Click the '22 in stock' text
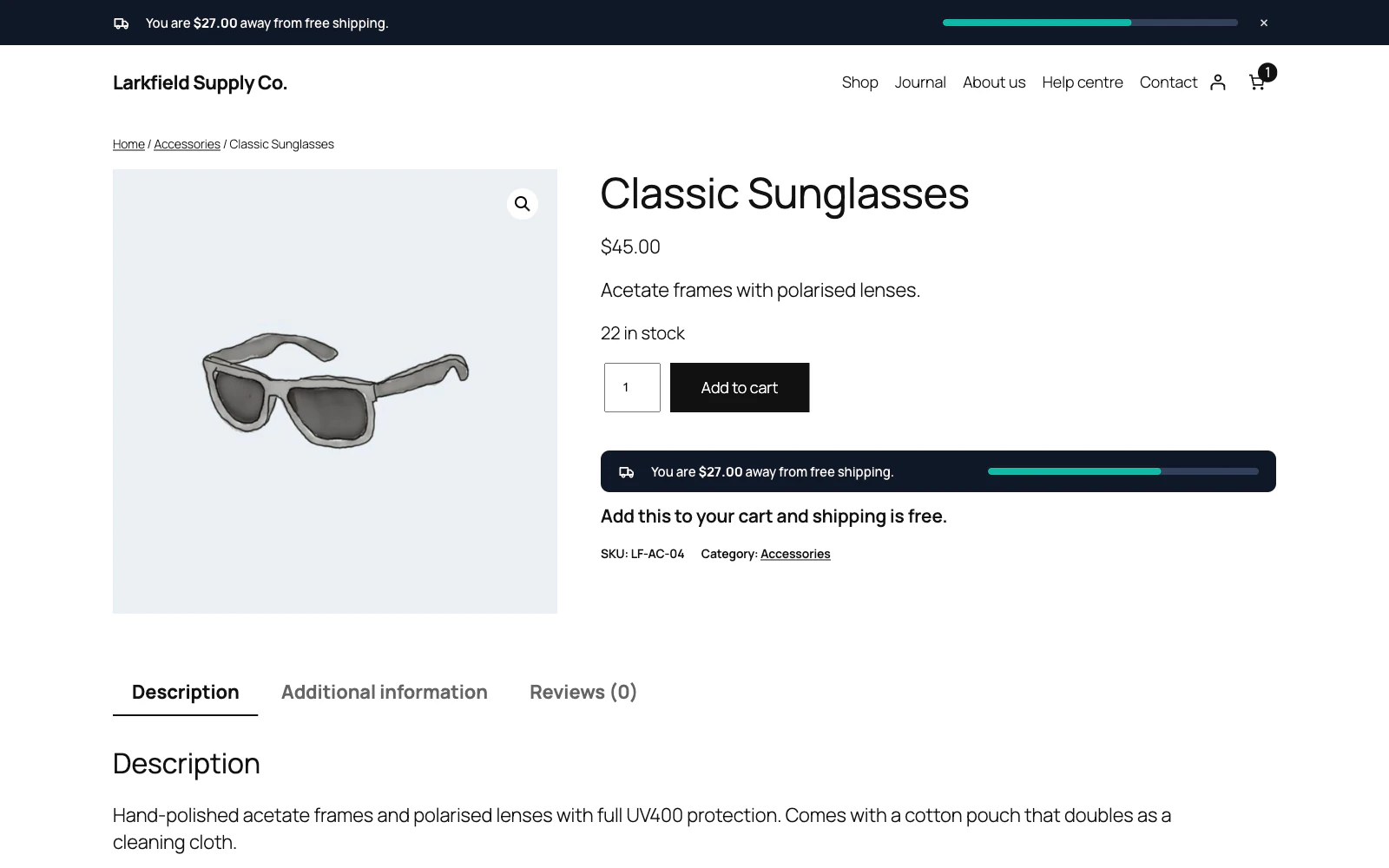The width and height of the screenshot is (1389, 868). (642, 333)
